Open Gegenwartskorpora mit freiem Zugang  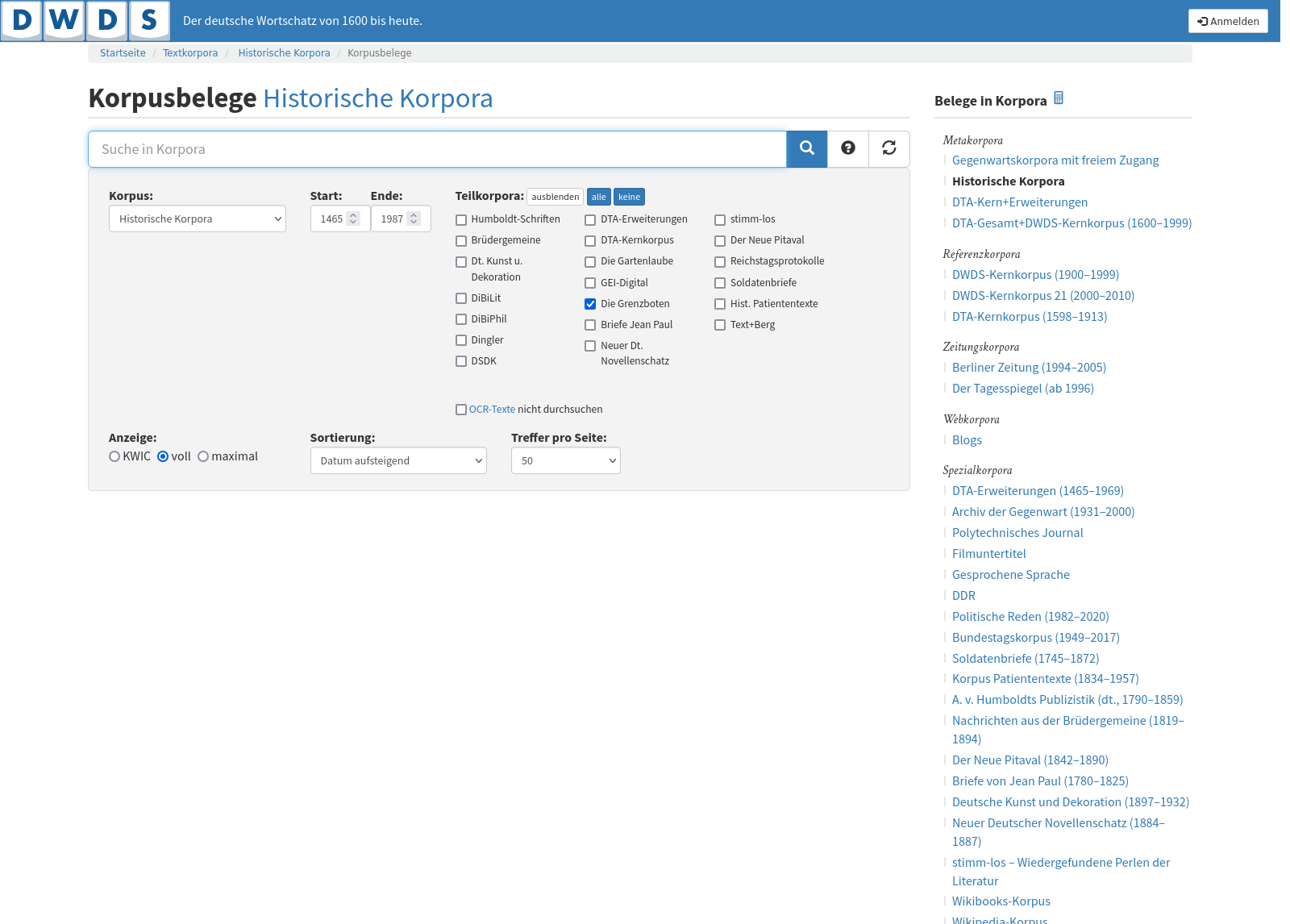coord(1055,160)
